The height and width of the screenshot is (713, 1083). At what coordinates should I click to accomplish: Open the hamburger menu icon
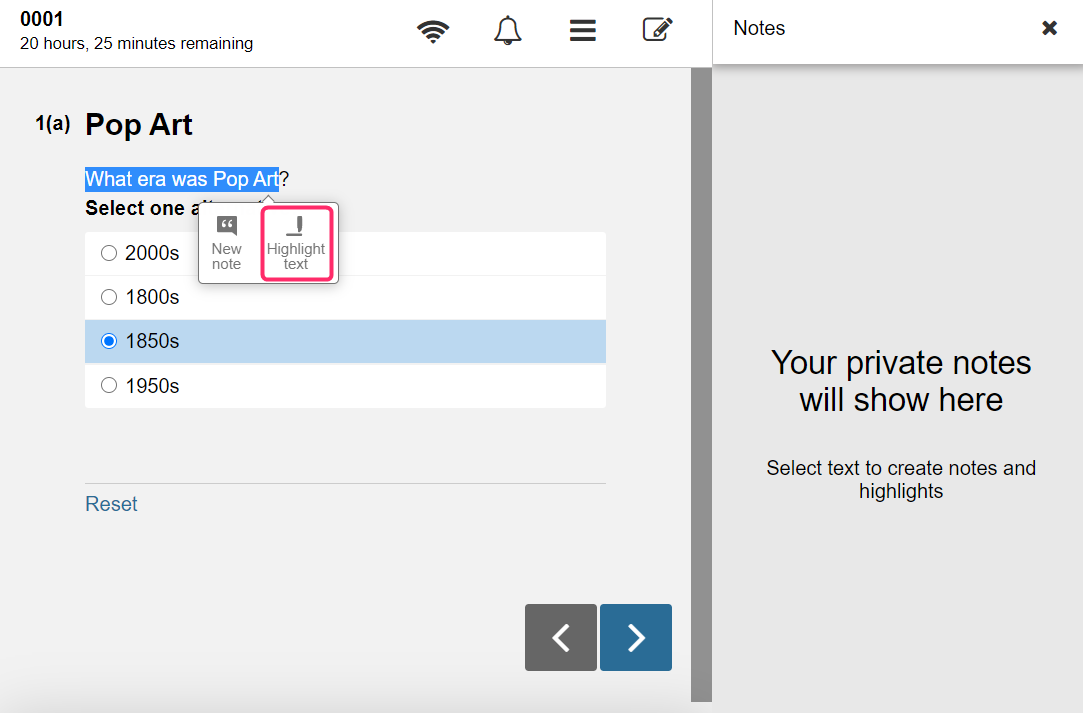(x=583, y=30)
